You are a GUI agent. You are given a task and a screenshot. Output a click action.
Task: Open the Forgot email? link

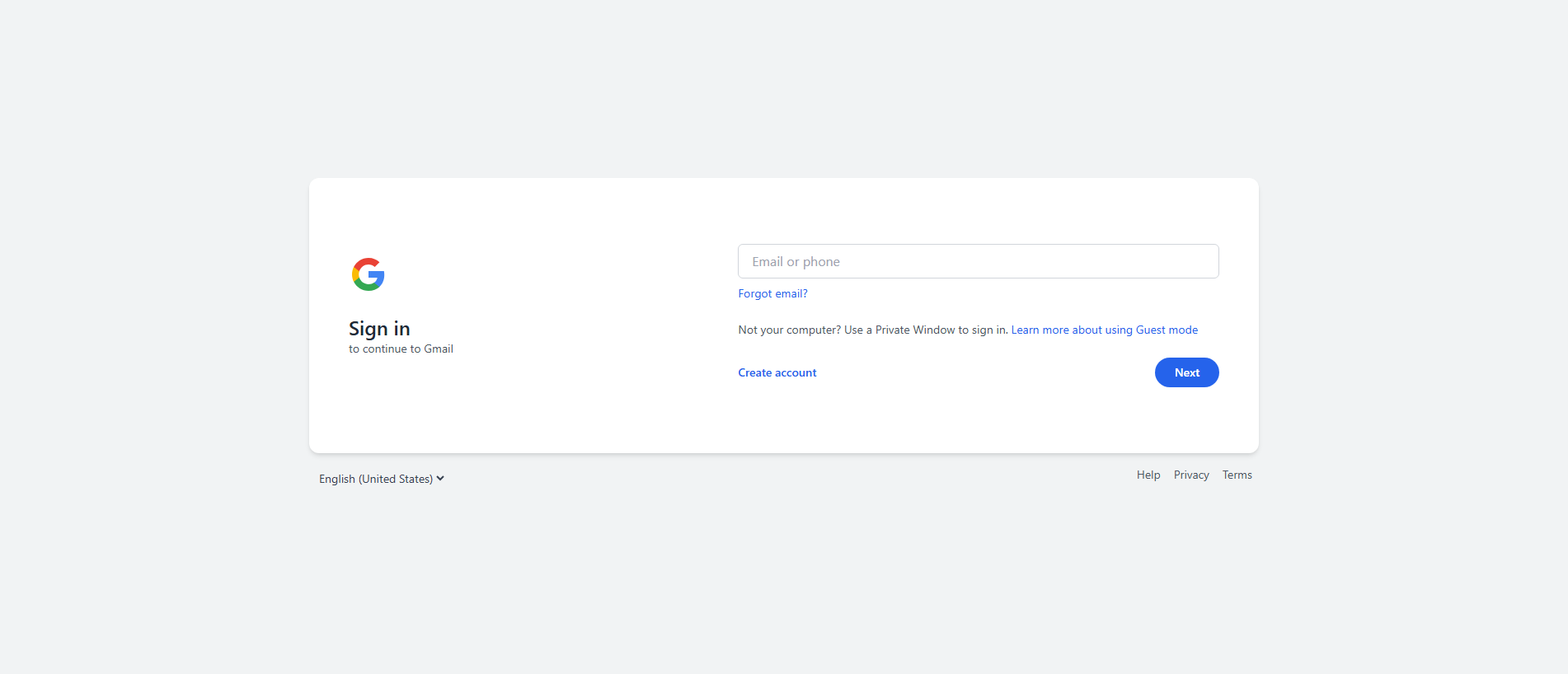772,293
